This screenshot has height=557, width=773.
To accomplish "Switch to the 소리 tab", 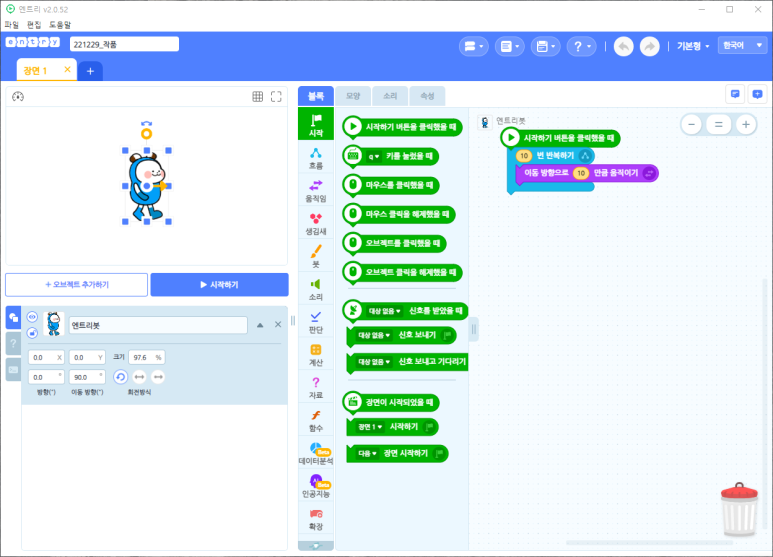I will (390, 96).
